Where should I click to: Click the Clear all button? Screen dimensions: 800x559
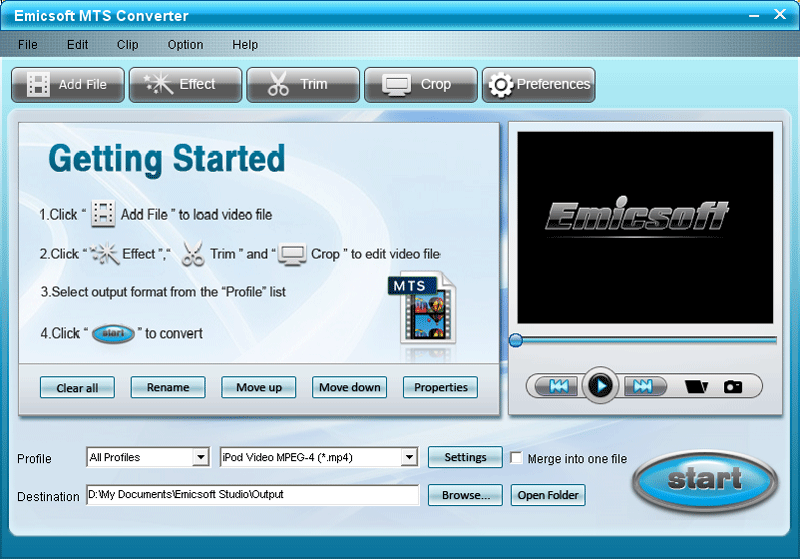77,388
